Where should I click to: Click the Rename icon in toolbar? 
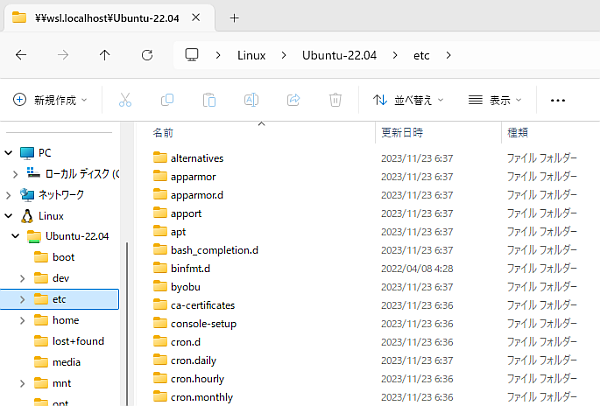(251, 100)
